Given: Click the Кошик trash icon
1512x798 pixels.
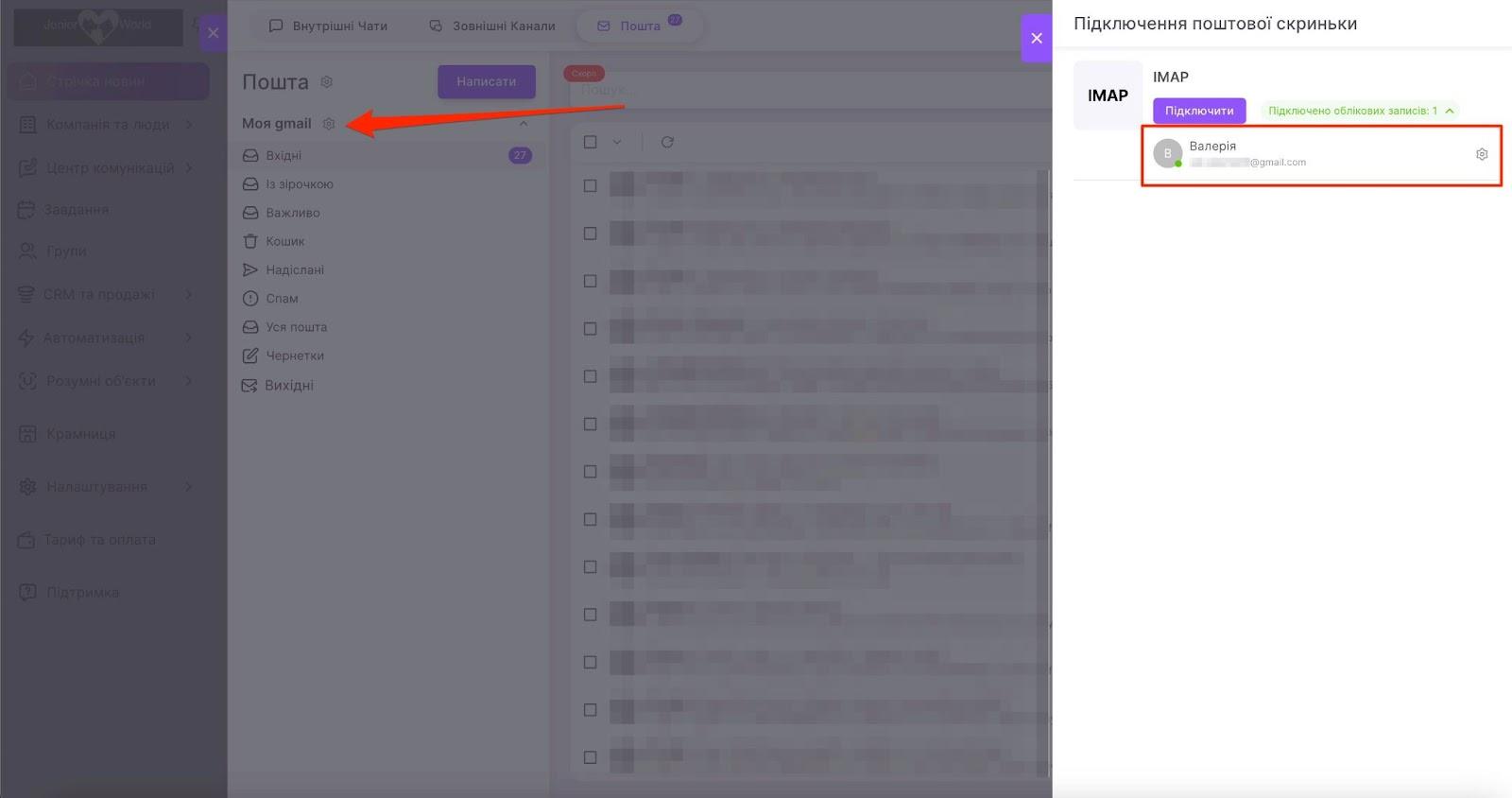Looking at the screenshot, I should click(x=250, y=241).
